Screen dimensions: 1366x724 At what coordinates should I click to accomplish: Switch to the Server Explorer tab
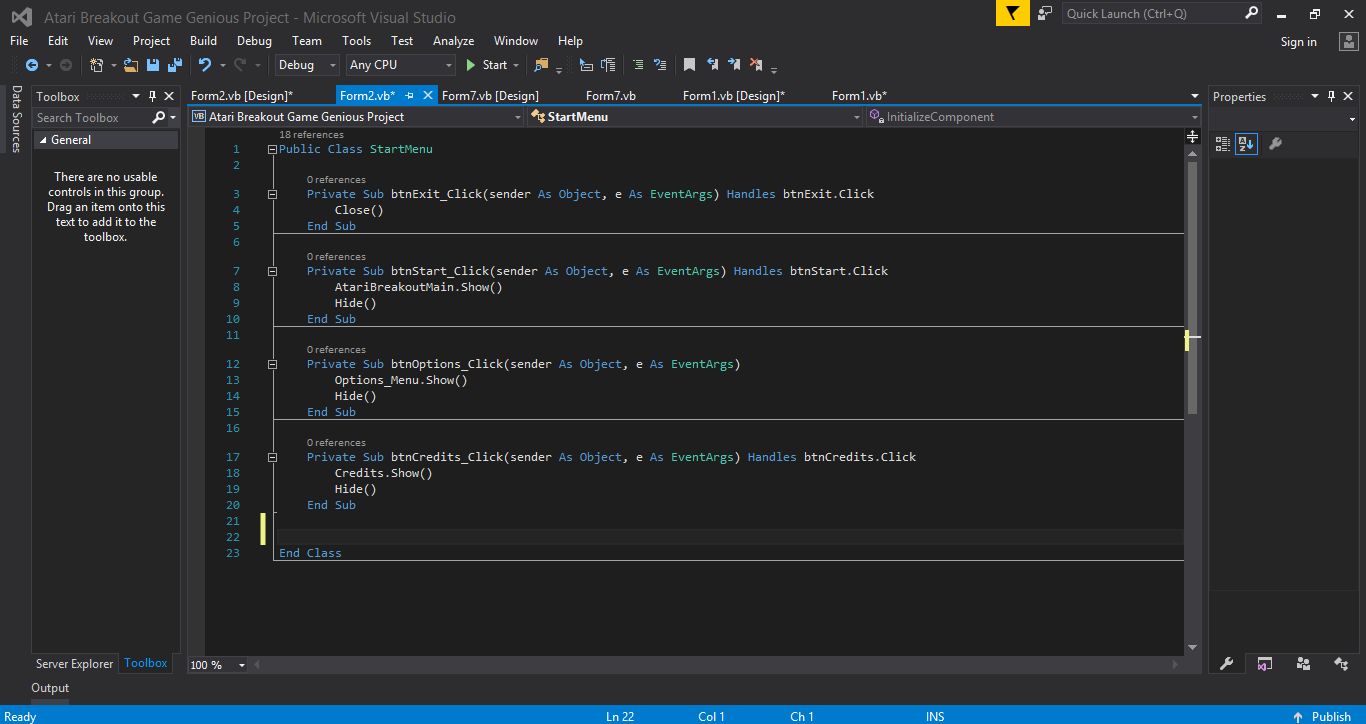[x=75, y=664]
